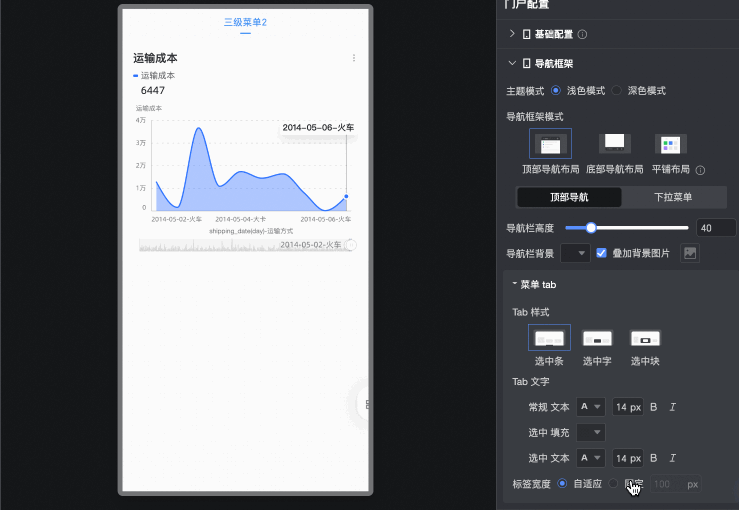Collapse the 导航框架 section
739x510 pixels.
[512, 63]
